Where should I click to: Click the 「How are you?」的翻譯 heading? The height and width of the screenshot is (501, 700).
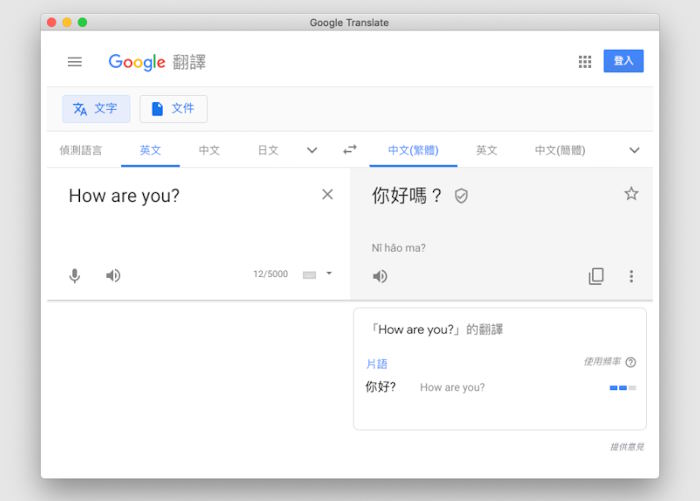pyautogui.click(x=436, y=330)
